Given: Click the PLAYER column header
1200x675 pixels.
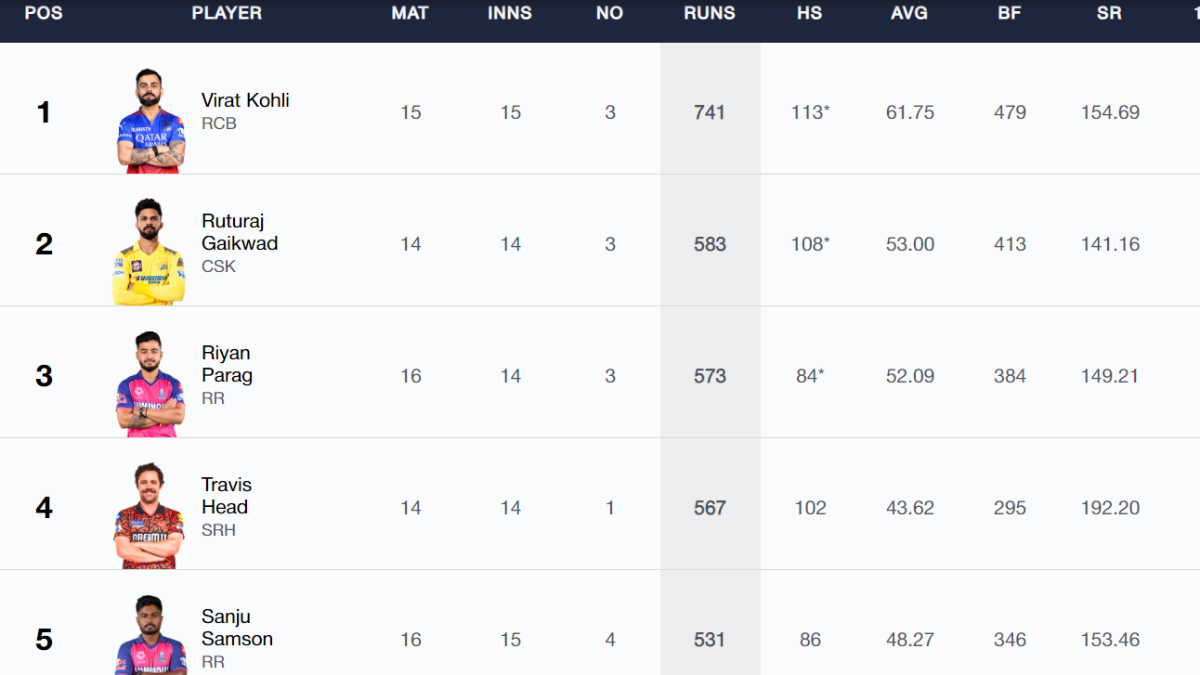Looking at the screenshot, I should click(x=227, y=14).
